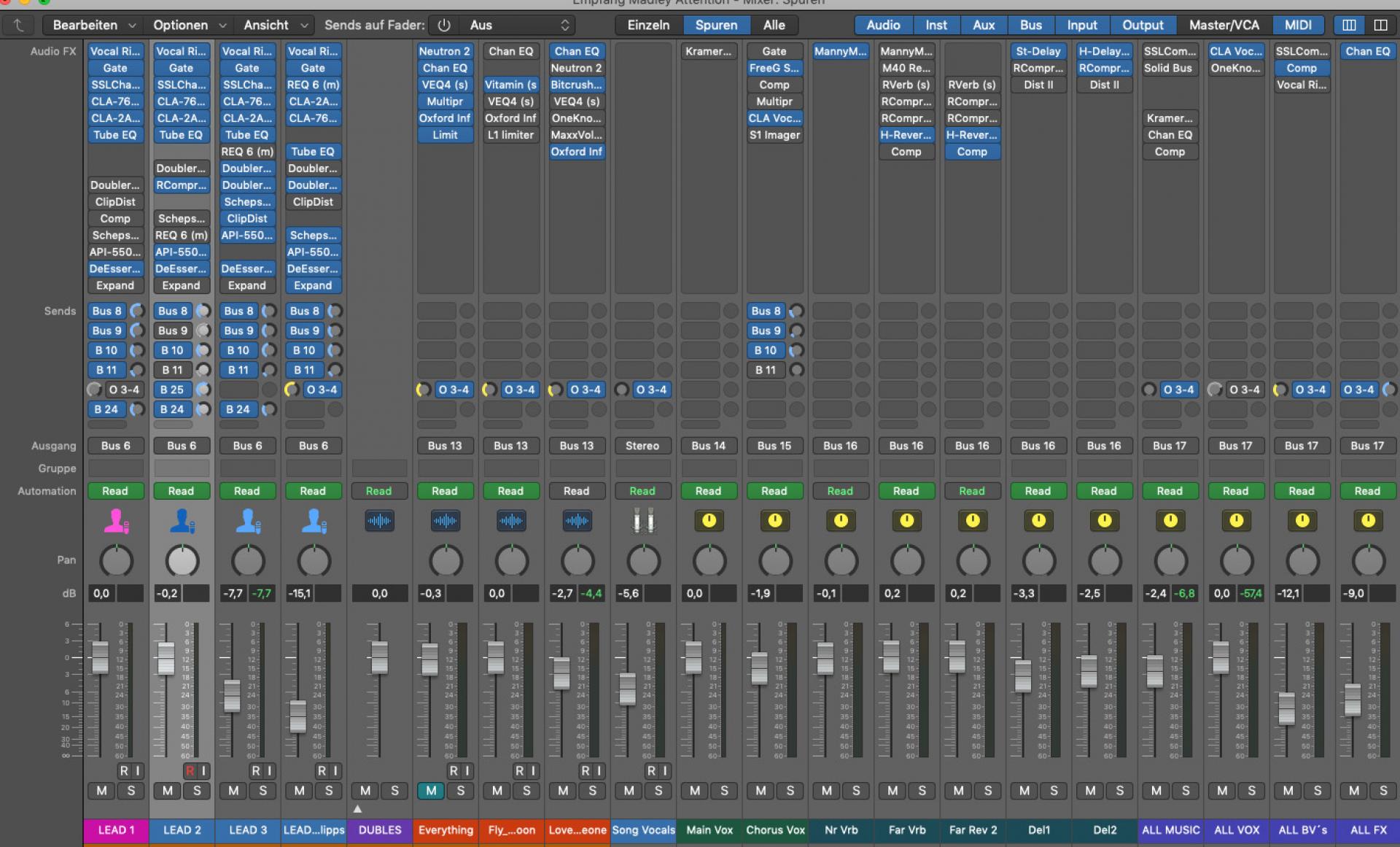Click the LEAD 3 volume fader
Image resolution: width=1400 pixels, height=847 pixels.
pyautogui.click(x=232, y=695)
